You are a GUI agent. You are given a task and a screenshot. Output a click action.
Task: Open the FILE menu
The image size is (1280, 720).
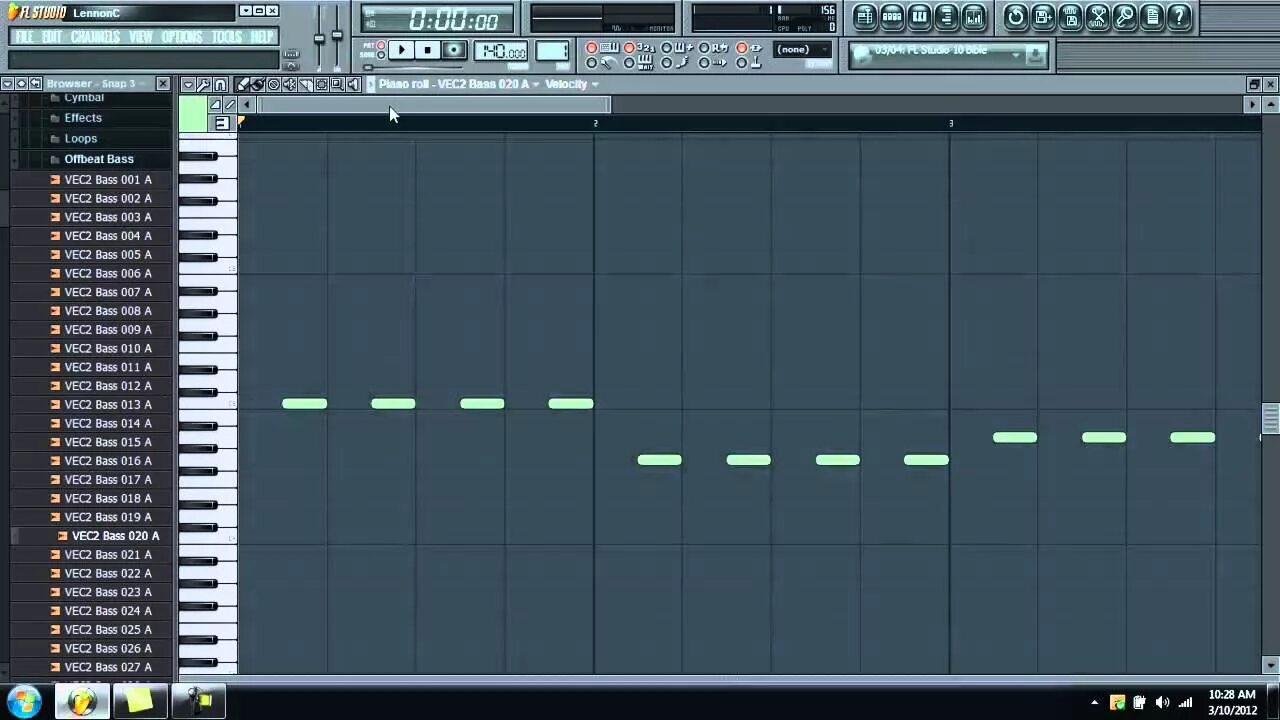(x=24, y=37)
